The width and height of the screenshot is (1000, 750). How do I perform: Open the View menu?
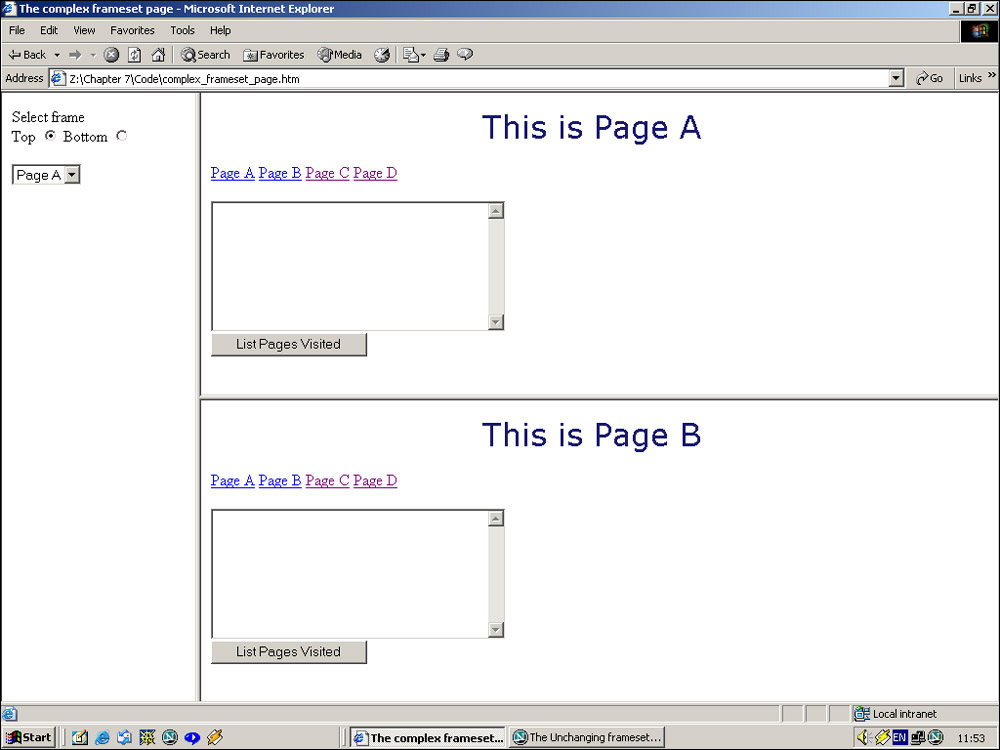click(84, 30)
